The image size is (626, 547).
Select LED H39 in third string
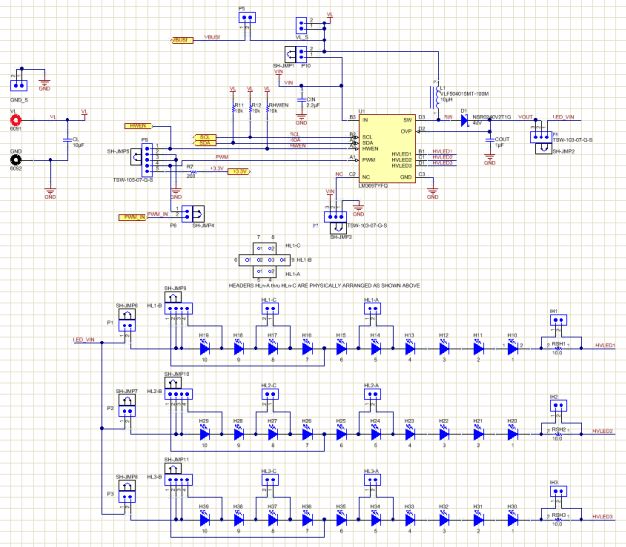click(204, 520)
